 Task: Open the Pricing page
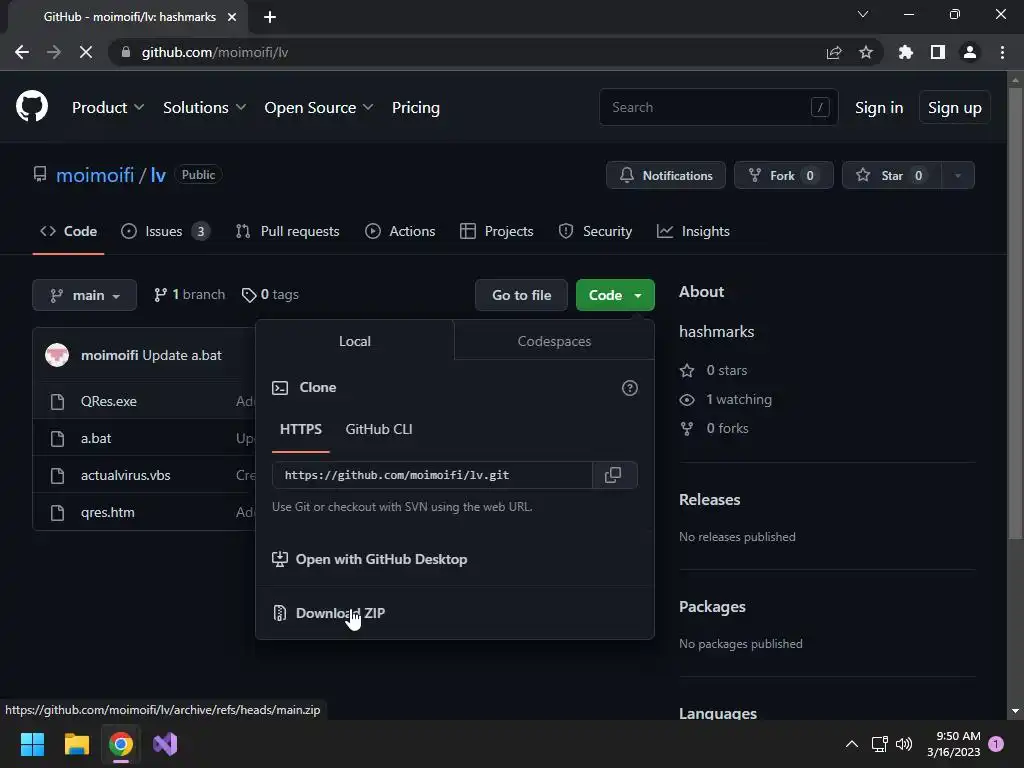point(415,107)
